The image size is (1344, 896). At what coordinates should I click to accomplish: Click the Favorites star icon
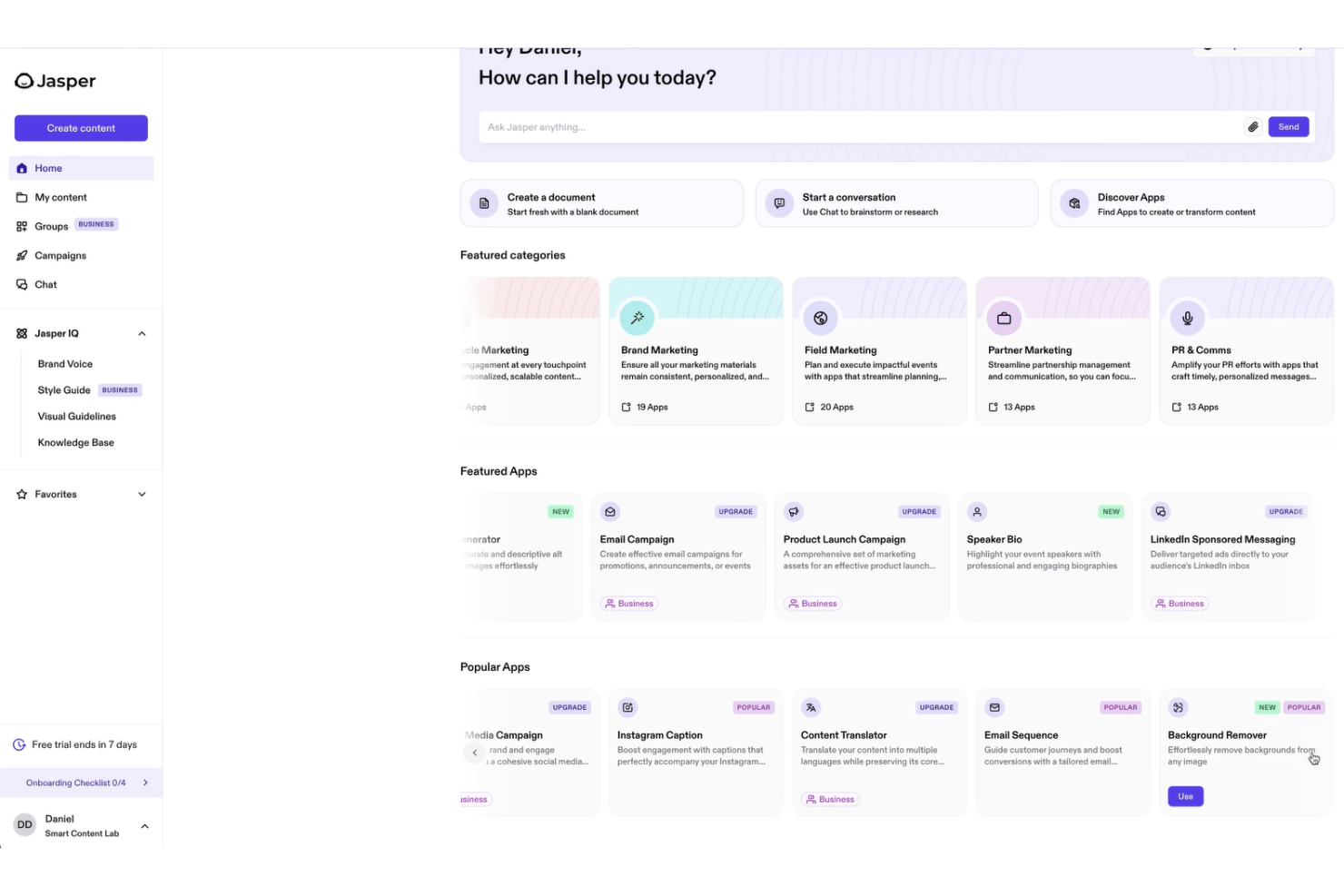click(22, 495)
